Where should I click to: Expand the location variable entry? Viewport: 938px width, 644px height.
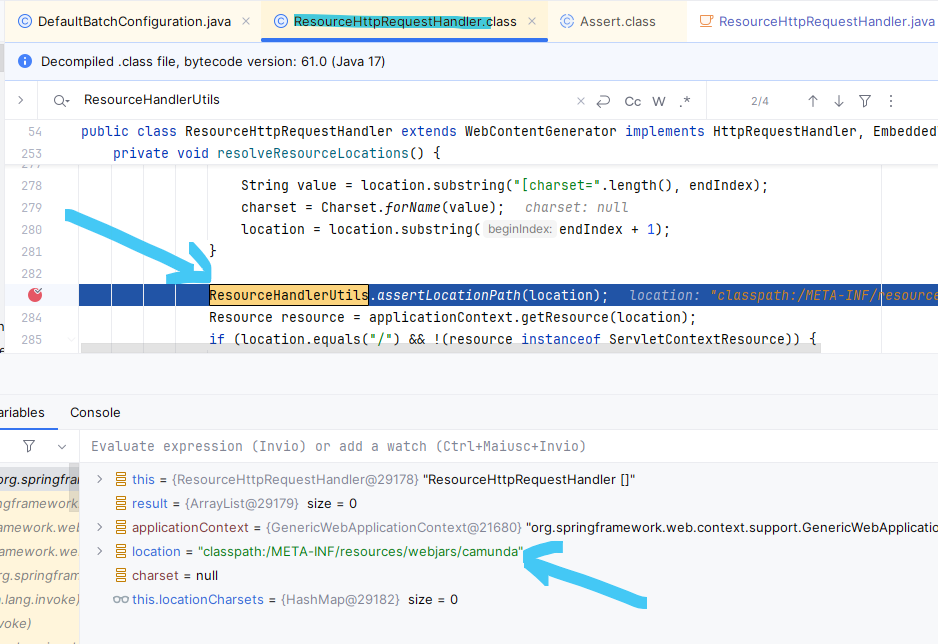tap(98, 551)
